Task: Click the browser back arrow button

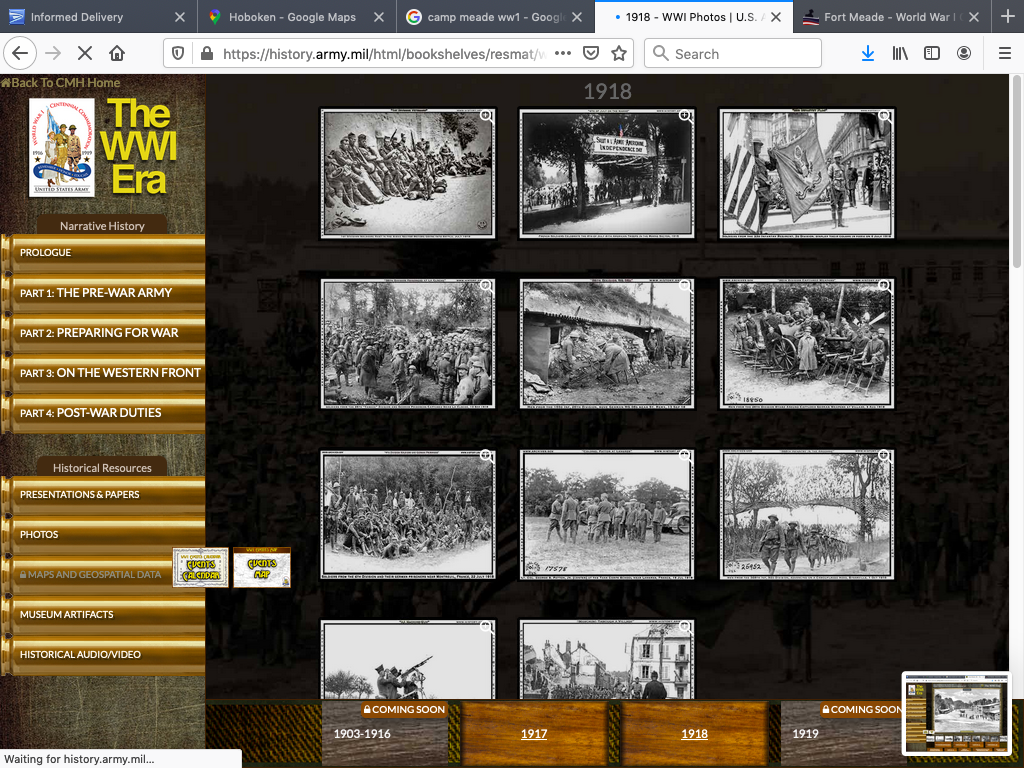Action: pyautogui.click(x=20, y=54)
